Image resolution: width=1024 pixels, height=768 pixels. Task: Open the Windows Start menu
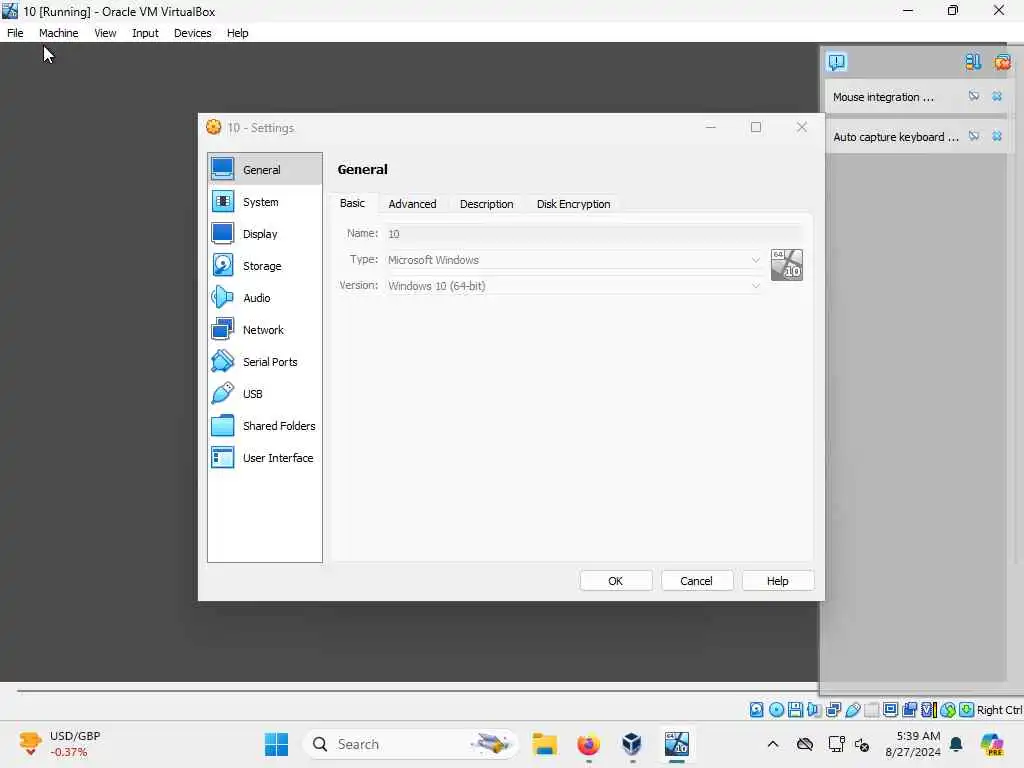click(x=276, y=744)
